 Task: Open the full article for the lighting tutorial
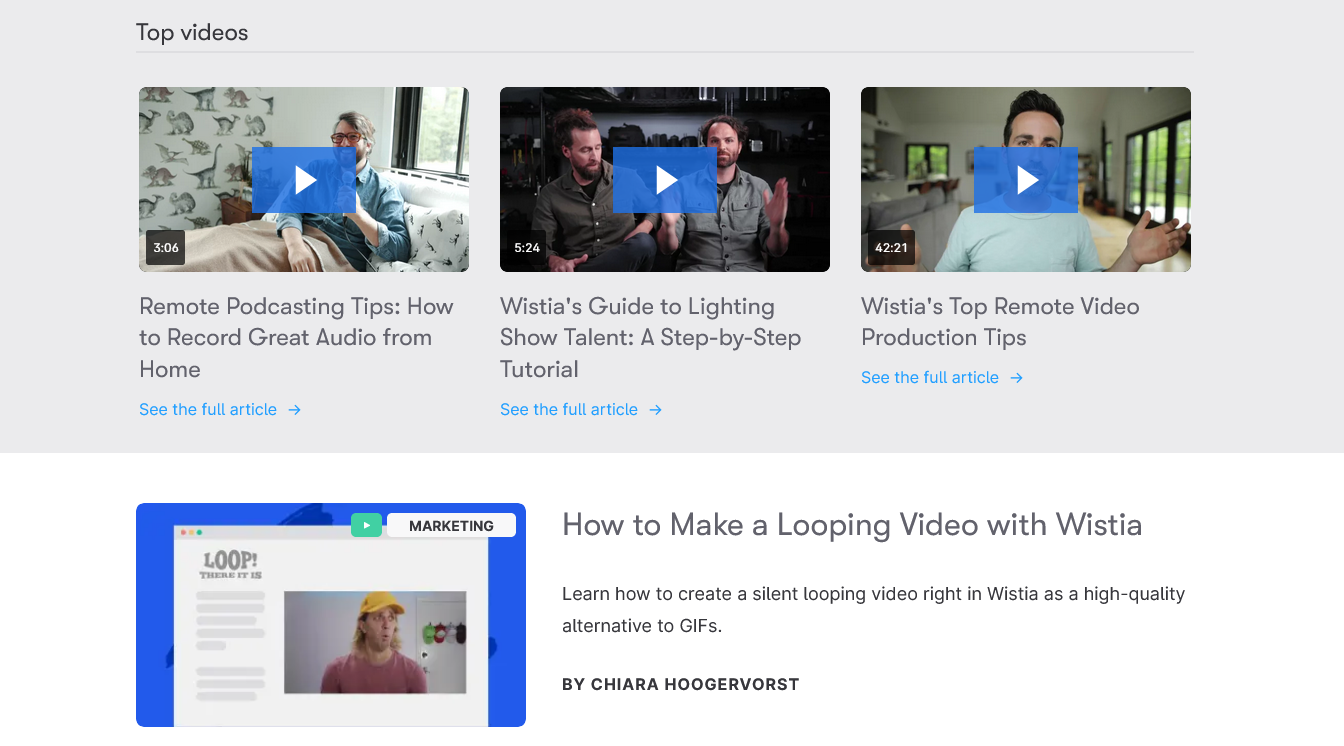coord(568,409)
